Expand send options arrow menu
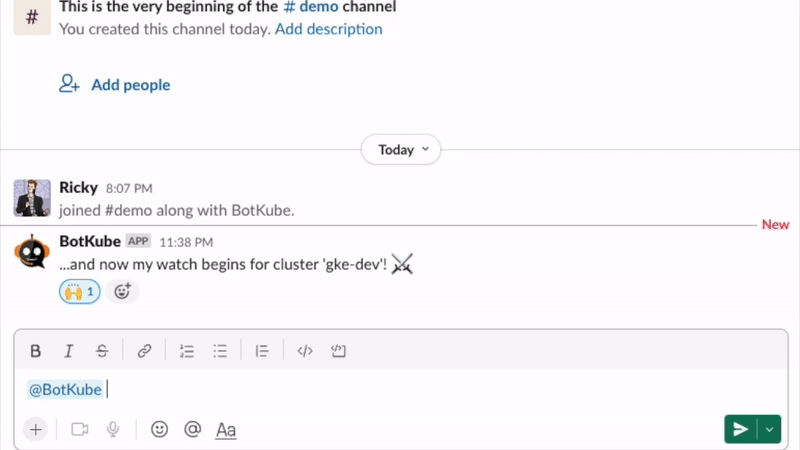The image size is (800, 450). (769, 429)
